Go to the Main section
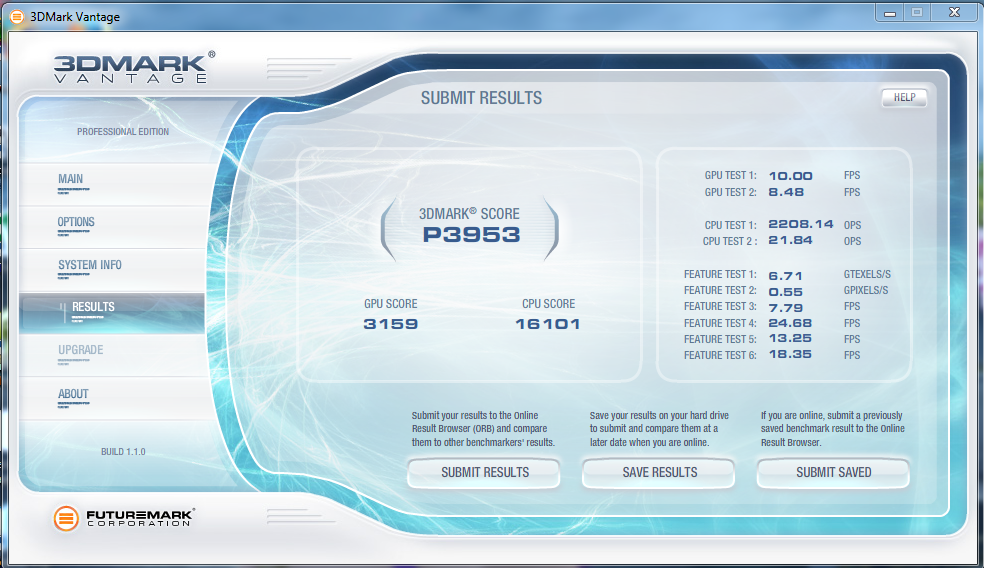Viewport: 984px width, 568px height. (x=71, y=180)
